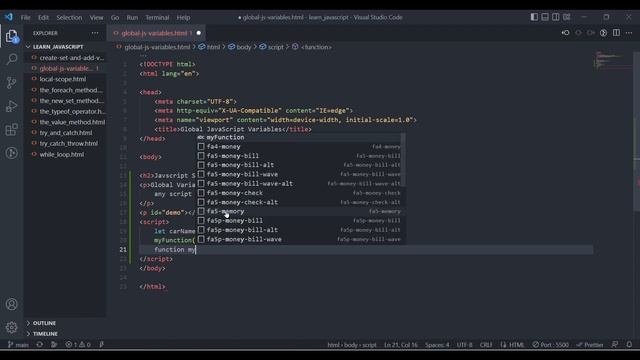Select myFunction suggestion in autocomplete list

tap(300, 137)
